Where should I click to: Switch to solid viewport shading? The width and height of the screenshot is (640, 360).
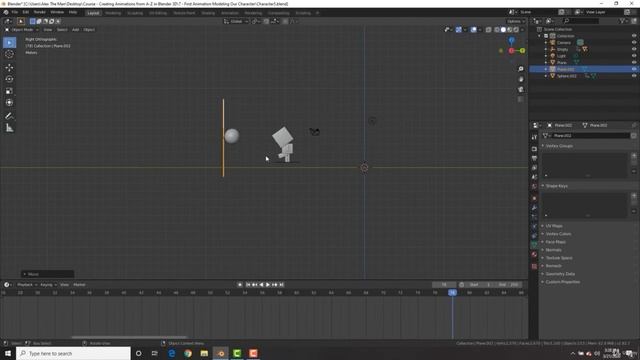coord(503,30)
